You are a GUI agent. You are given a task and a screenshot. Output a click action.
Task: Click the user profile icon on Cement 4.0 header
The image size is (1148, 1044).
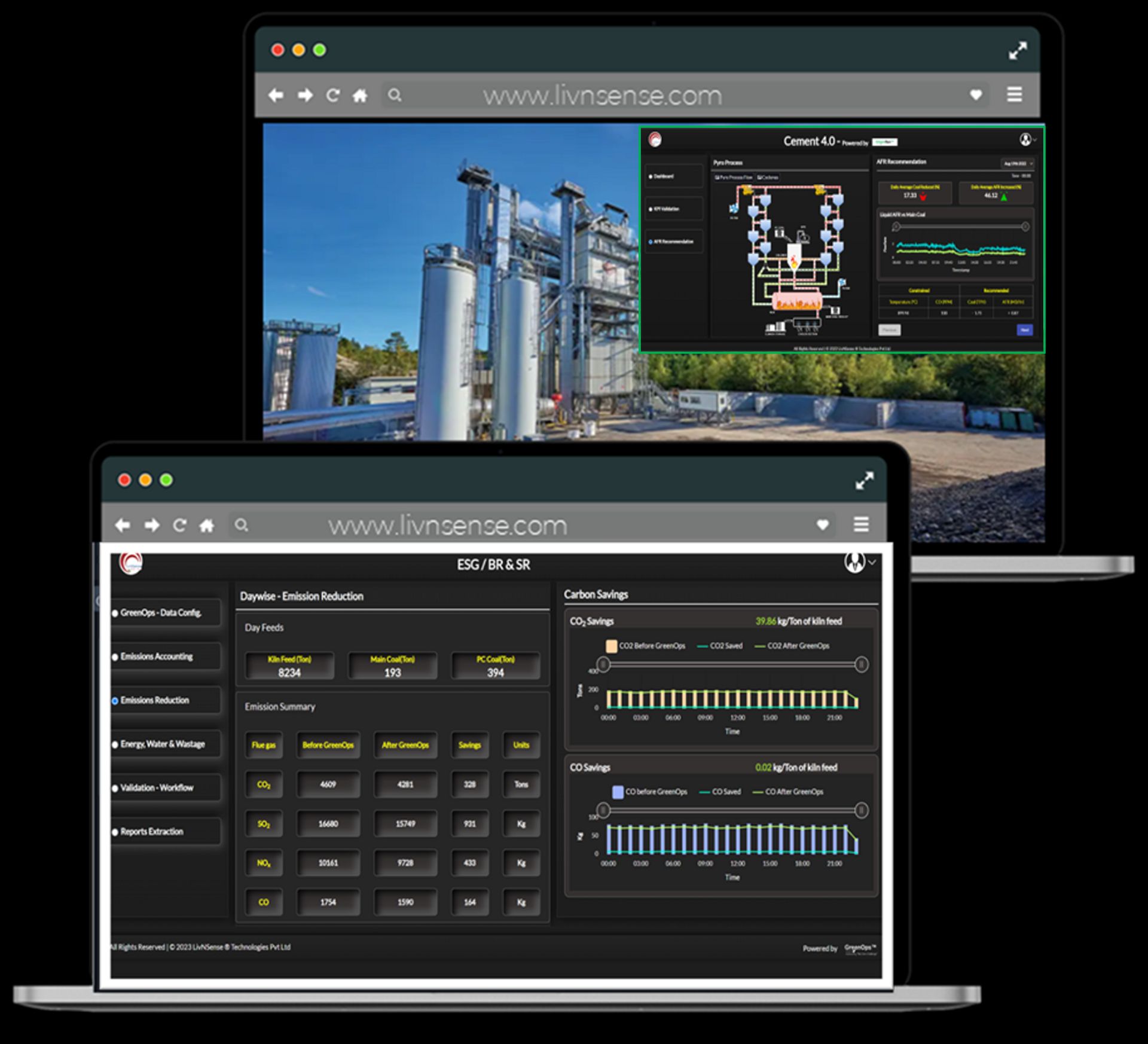click(x=1025, y=140)
